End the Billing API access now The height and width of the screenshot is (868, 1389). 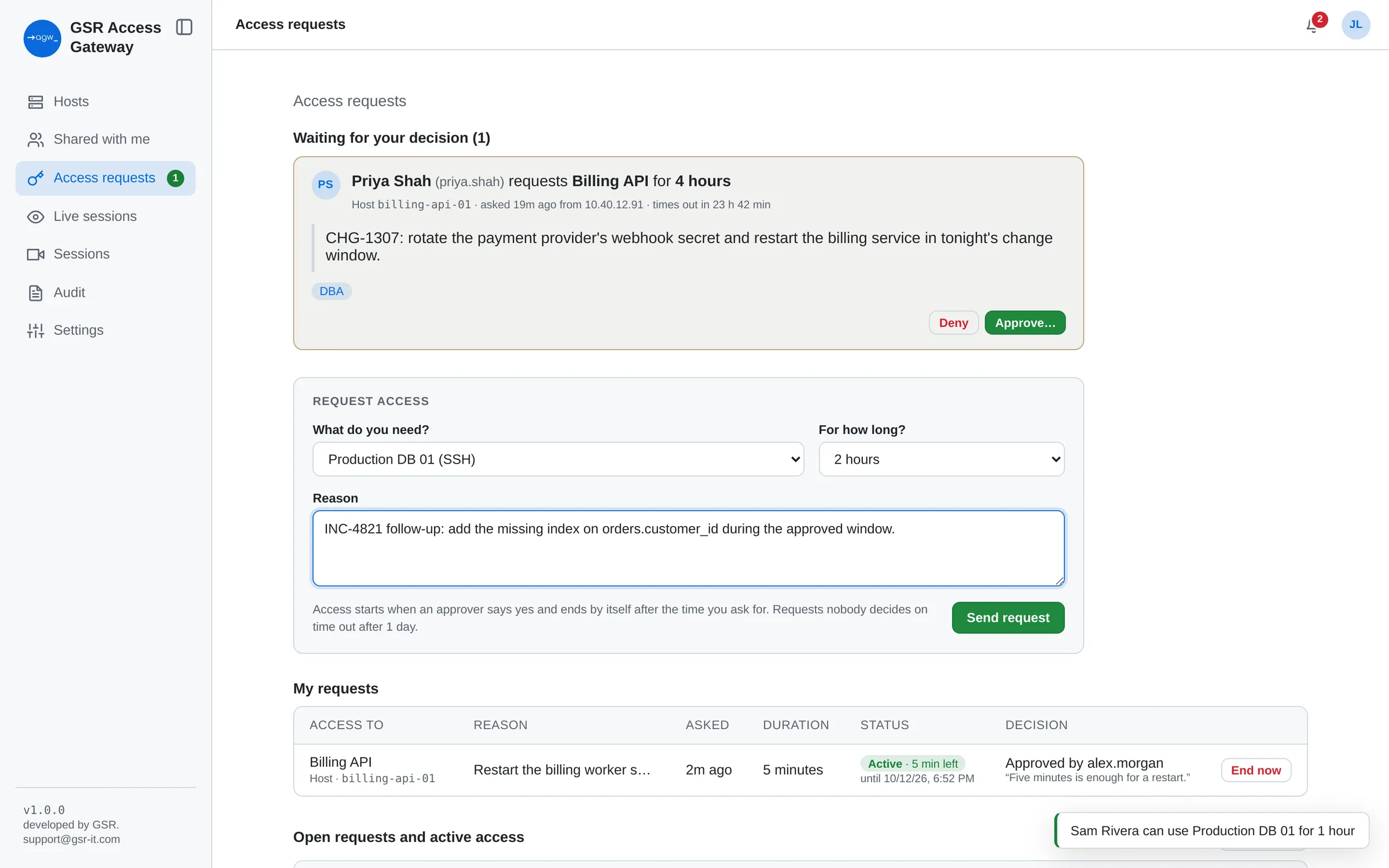tap(1256, 770)
